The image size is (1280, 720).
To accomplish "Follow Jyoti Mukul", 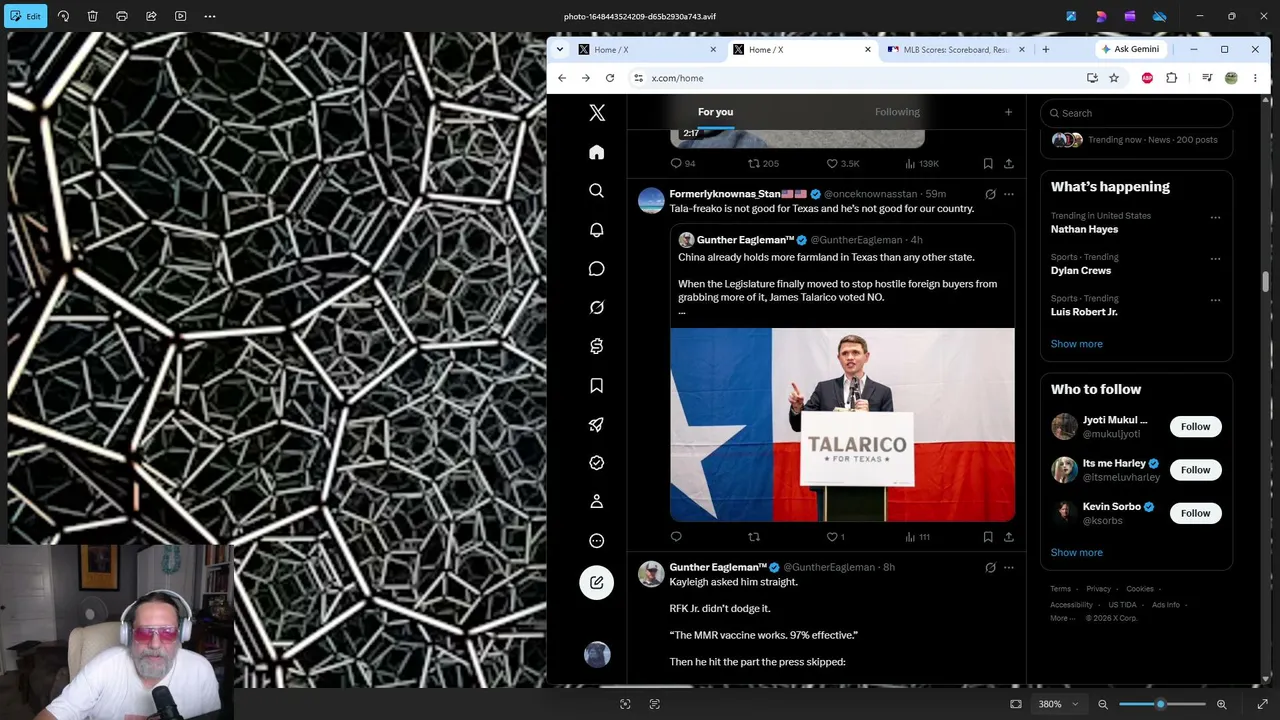I will click(1195, 426).
